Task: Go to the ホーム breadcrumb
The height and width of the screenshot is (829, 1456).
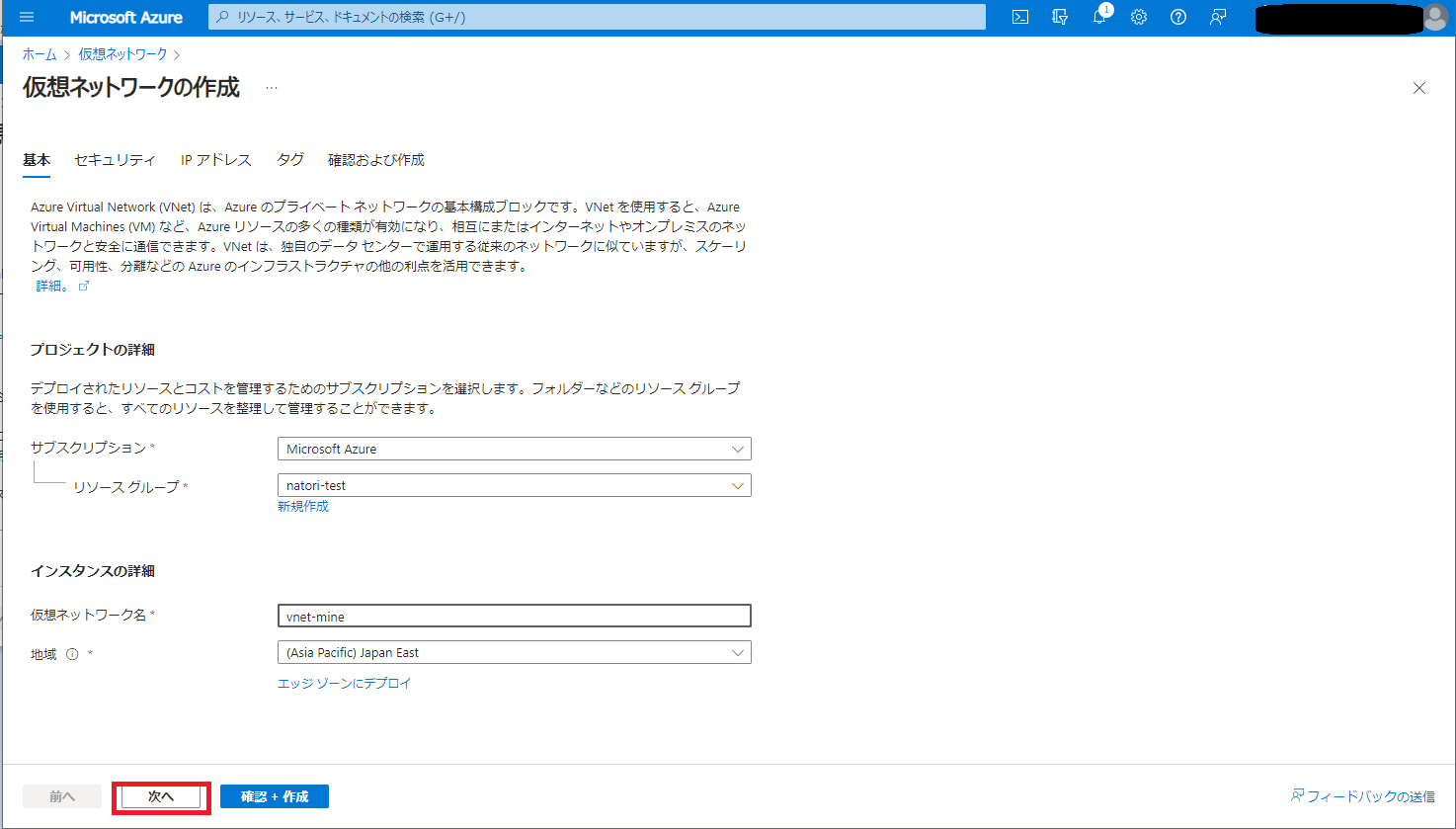Action: click(40, 54)
